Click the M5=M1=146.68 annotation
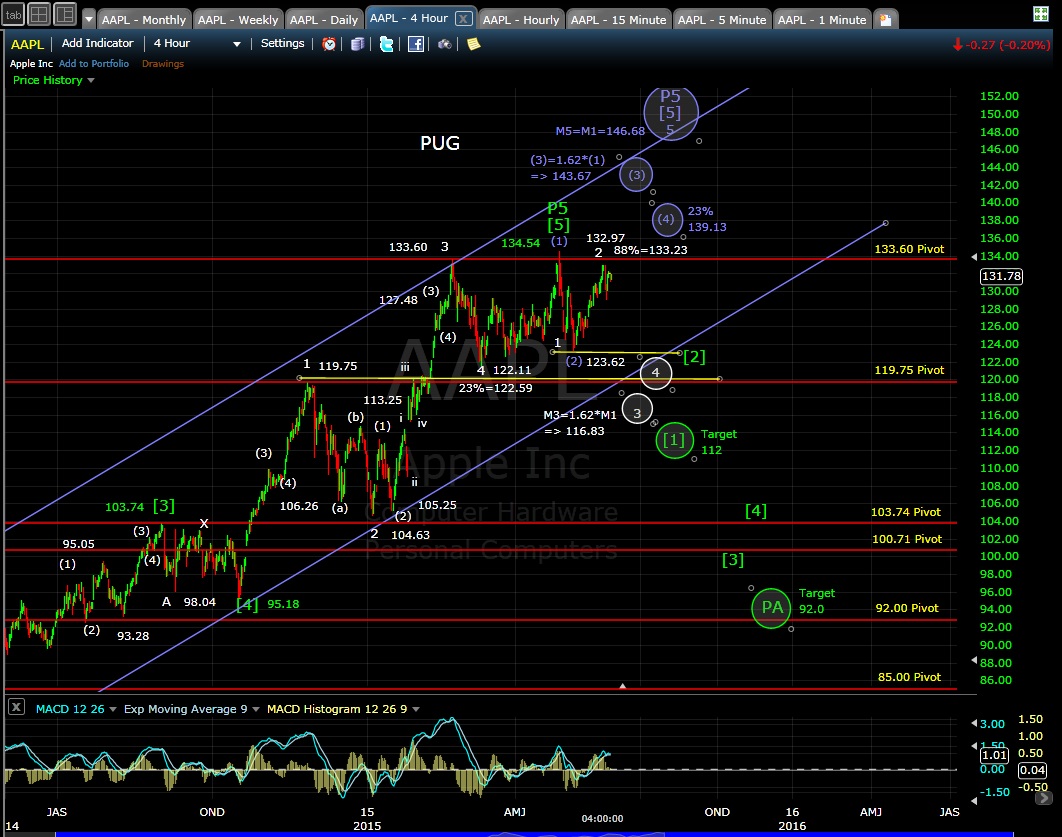Viewport: 1062px width, 837px height. [600, 131]
